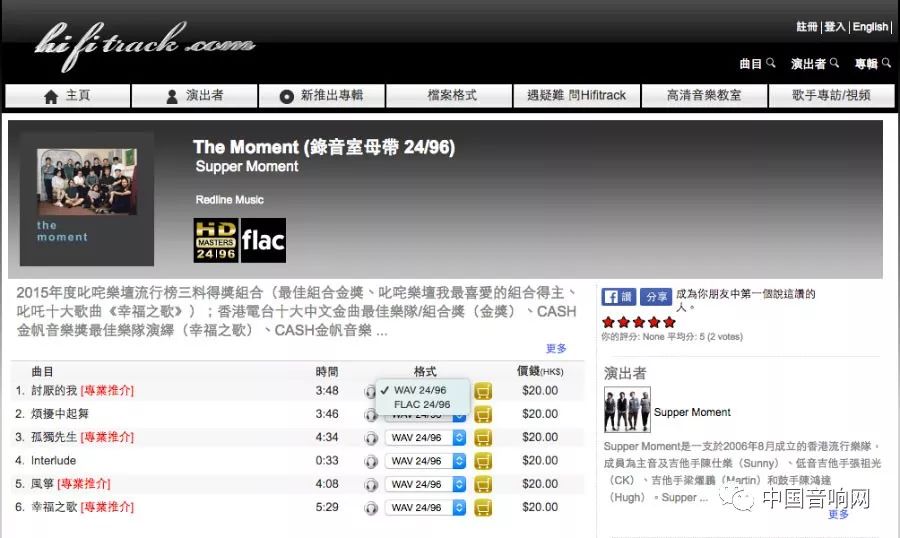Click the $20.00 price of track 4
900x538 pixels.
(540, 460)
